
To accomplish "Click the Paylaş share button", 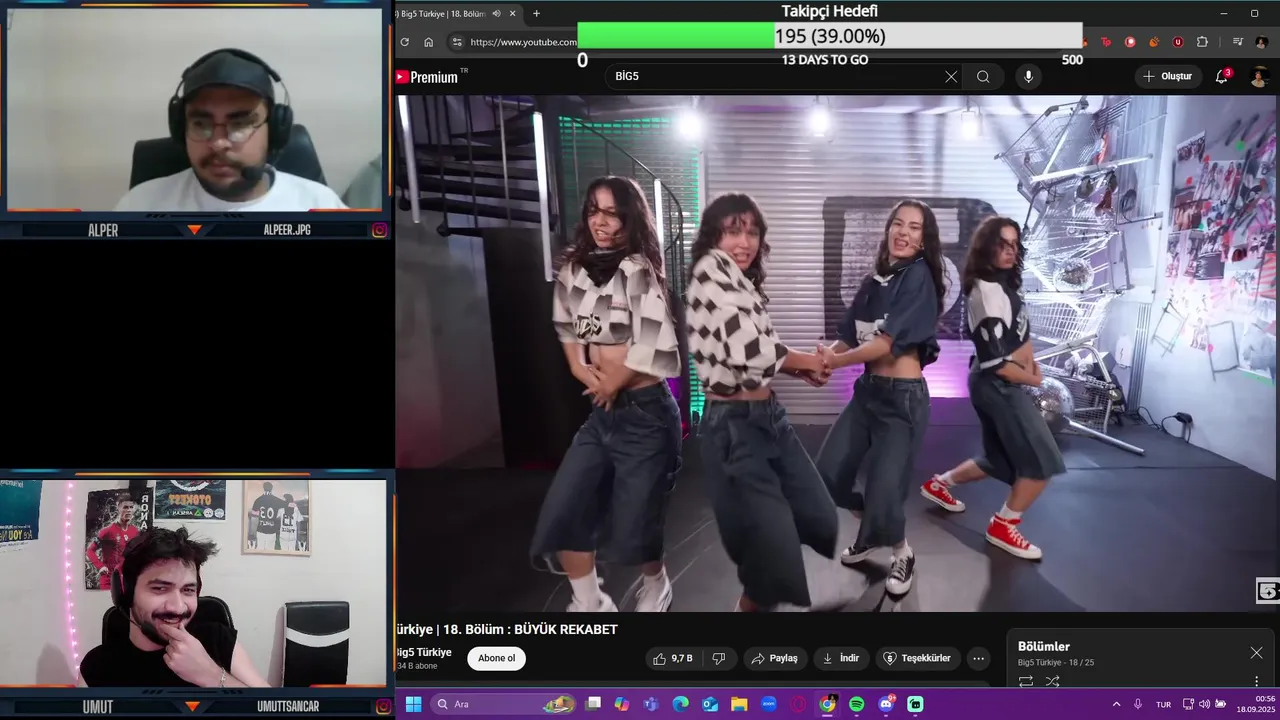I will click(775, 658).
